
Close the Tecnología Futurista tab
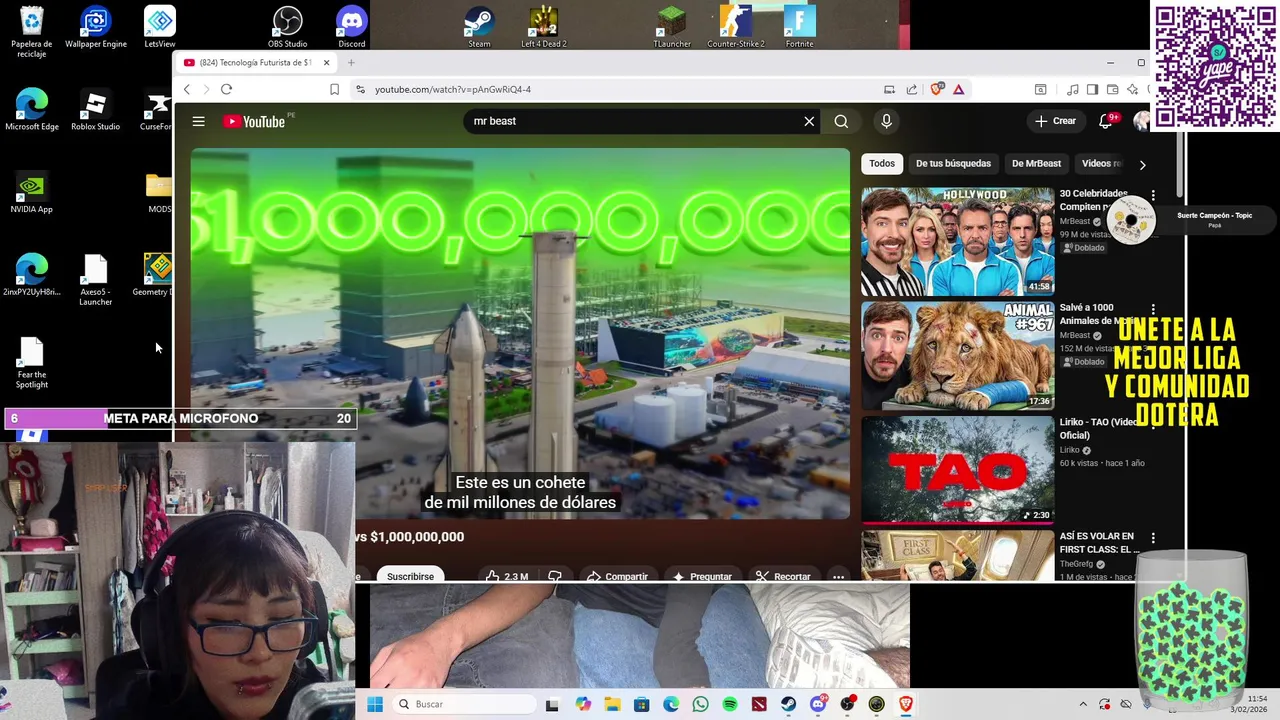[326, 62]
